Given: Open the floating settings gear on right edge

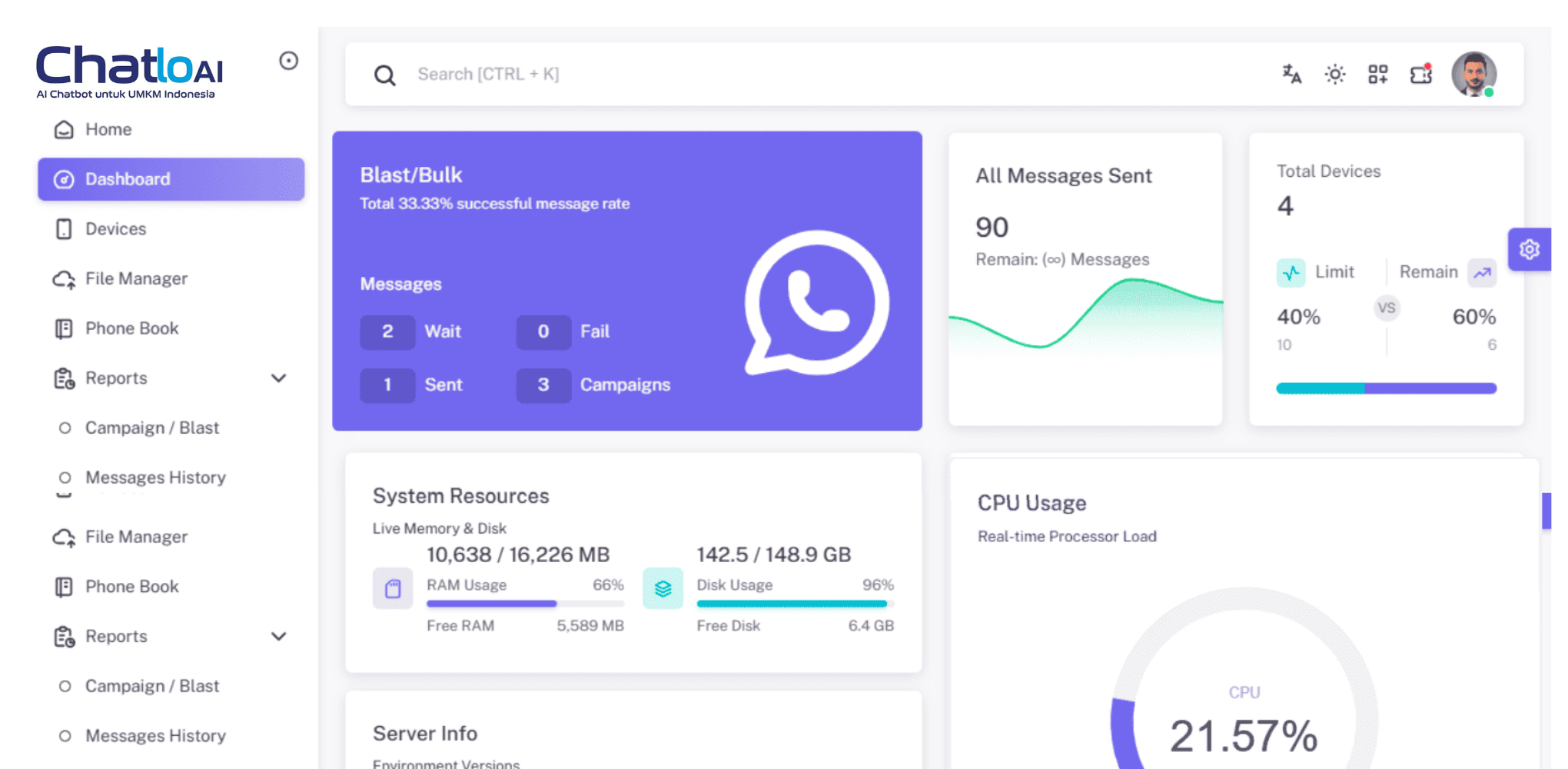Looking at the screenshot, I should pyautogui.click(x=1530, y=249).
